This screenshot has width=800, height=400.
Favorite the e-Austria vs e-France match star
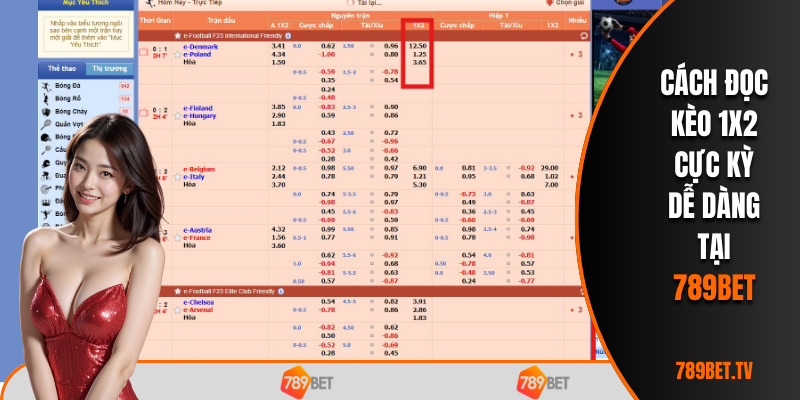pyautogui.click(x=178, y=238)
